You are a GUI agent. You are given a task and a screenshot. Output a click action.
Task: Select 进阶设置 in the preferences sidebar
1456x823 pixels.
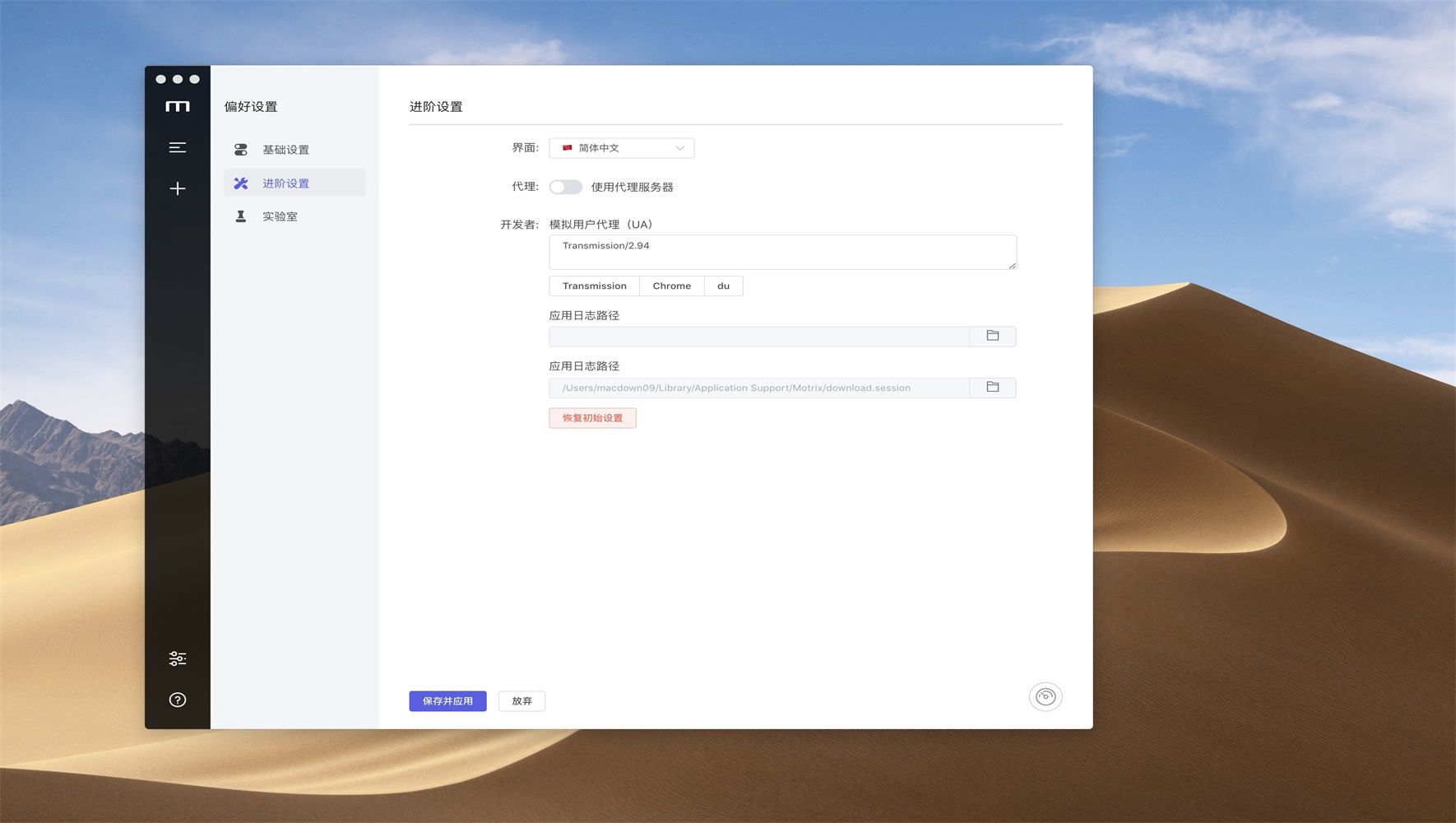pos(294,183)
